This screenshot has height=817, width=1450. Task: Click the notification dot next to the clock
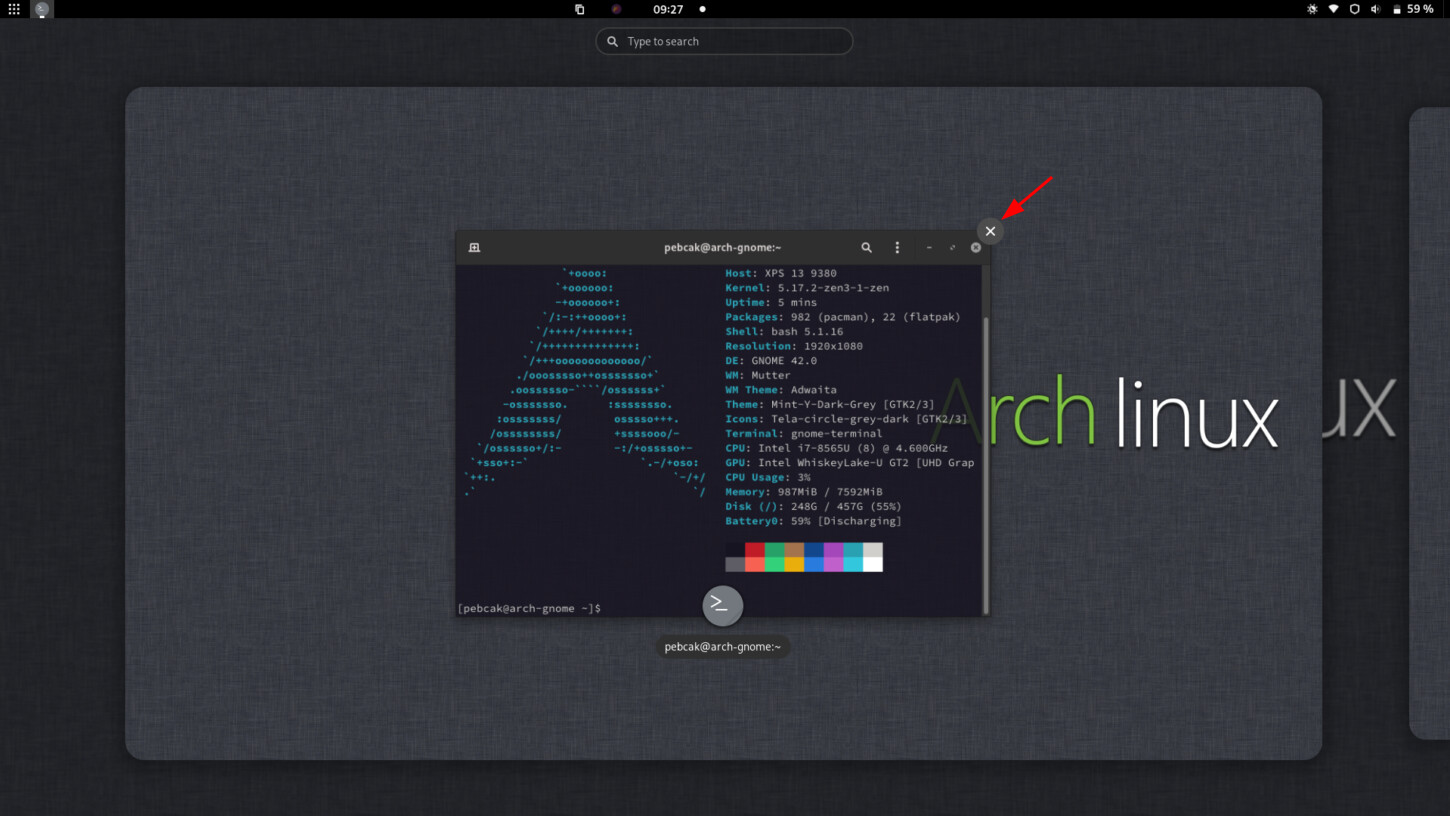coord(702,9)
